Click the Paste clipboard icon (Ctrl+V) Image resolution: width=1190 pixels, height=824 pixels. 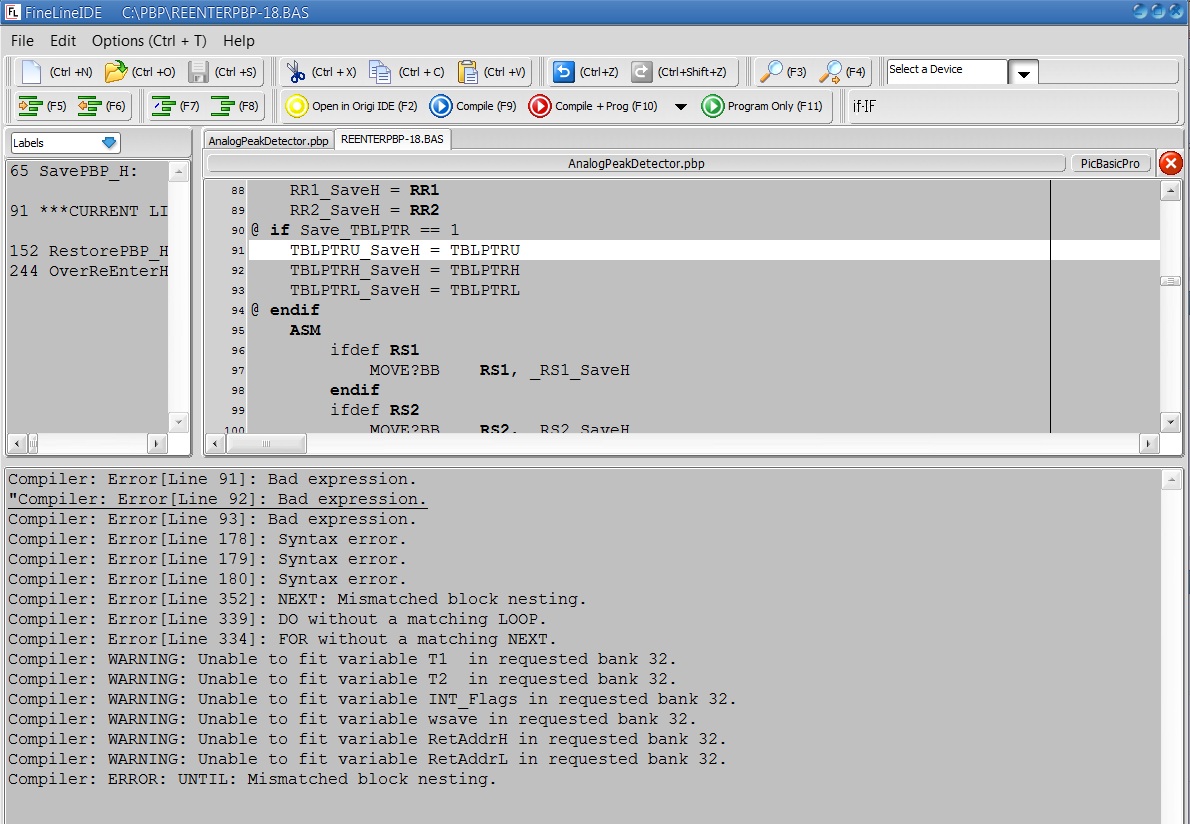click(x=467, y=72)
